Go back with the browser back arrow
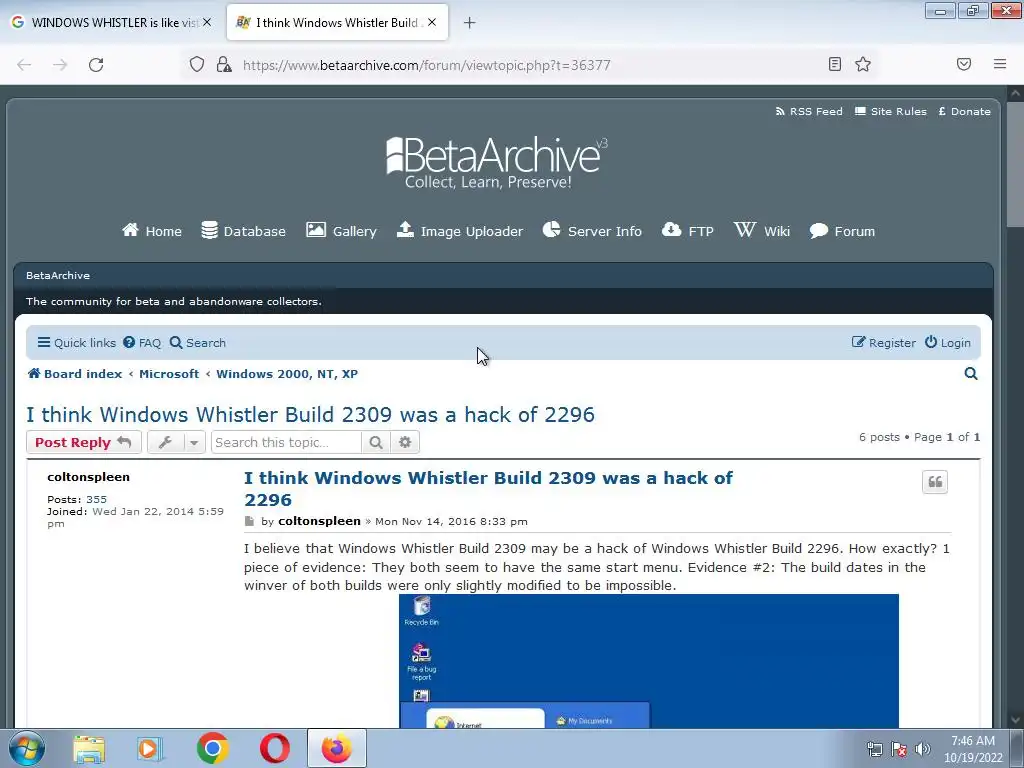Image resolution: width=1024 pixels, height=768 pixels. (x=24, y=65)
